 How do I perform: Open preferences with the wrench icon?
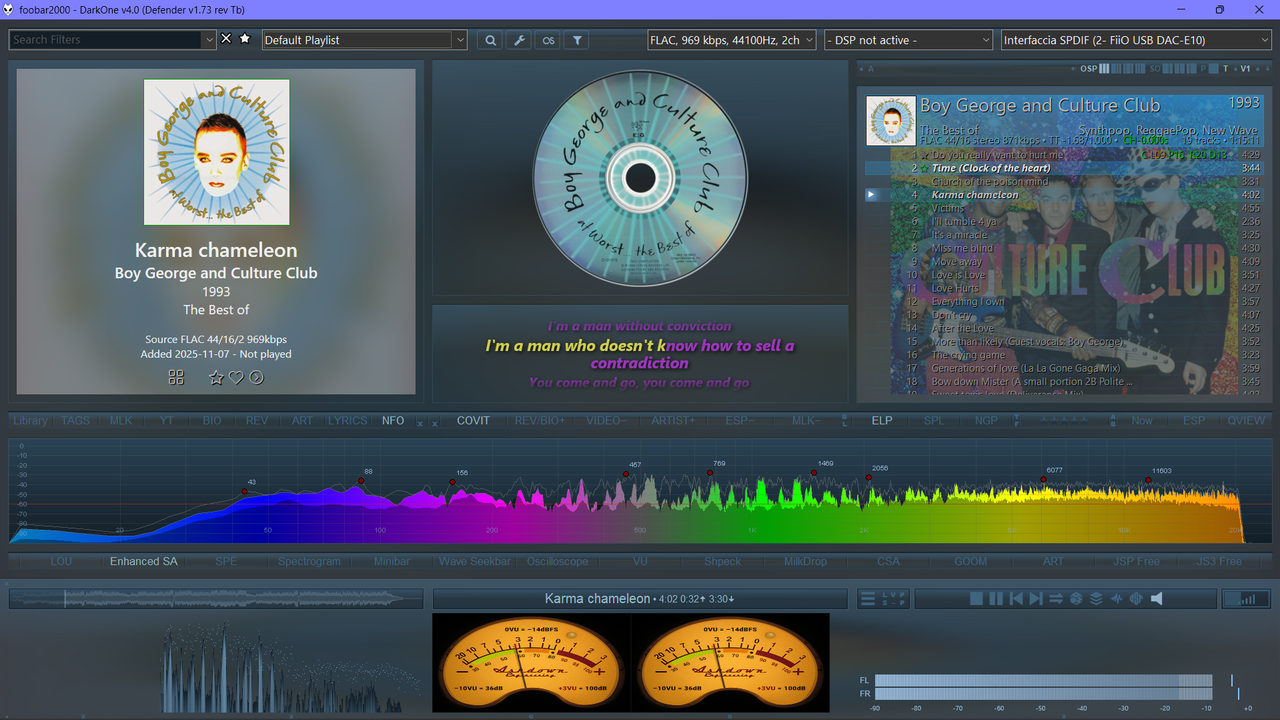(519, 40)
